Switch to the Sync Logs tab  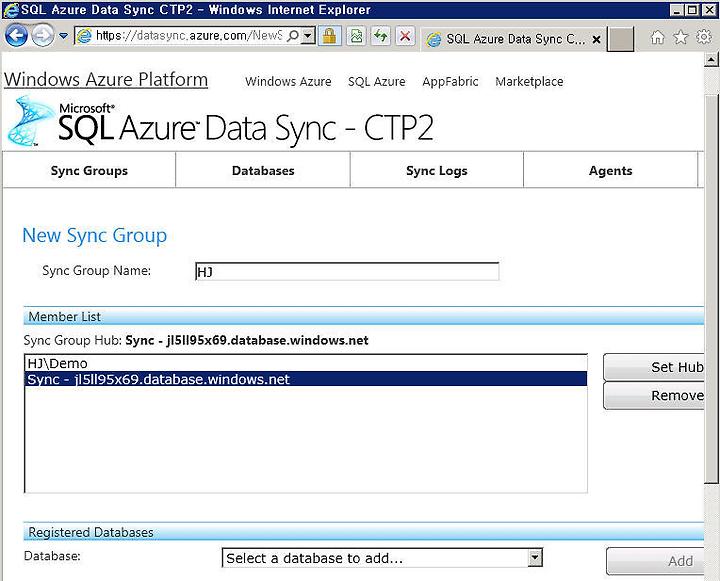click(x=436, y=170)
